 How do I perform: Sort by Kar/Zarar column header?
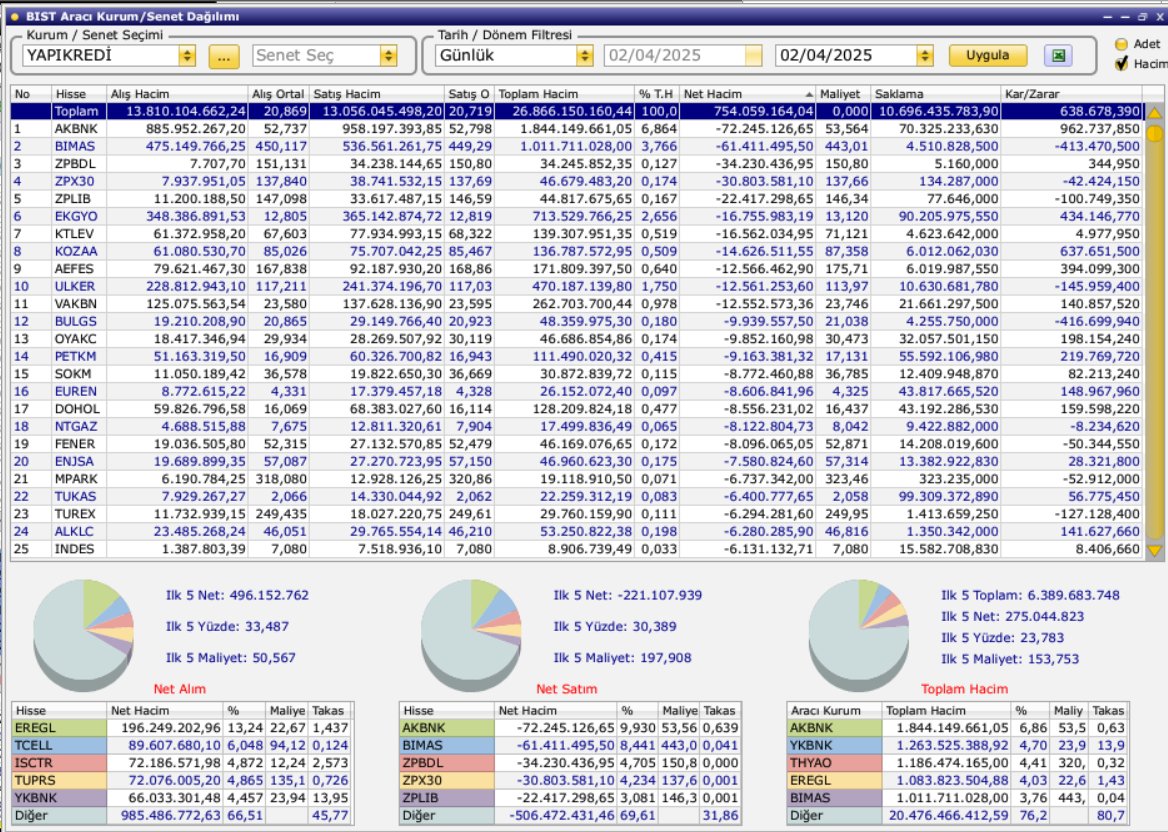tap(1071, 94)
